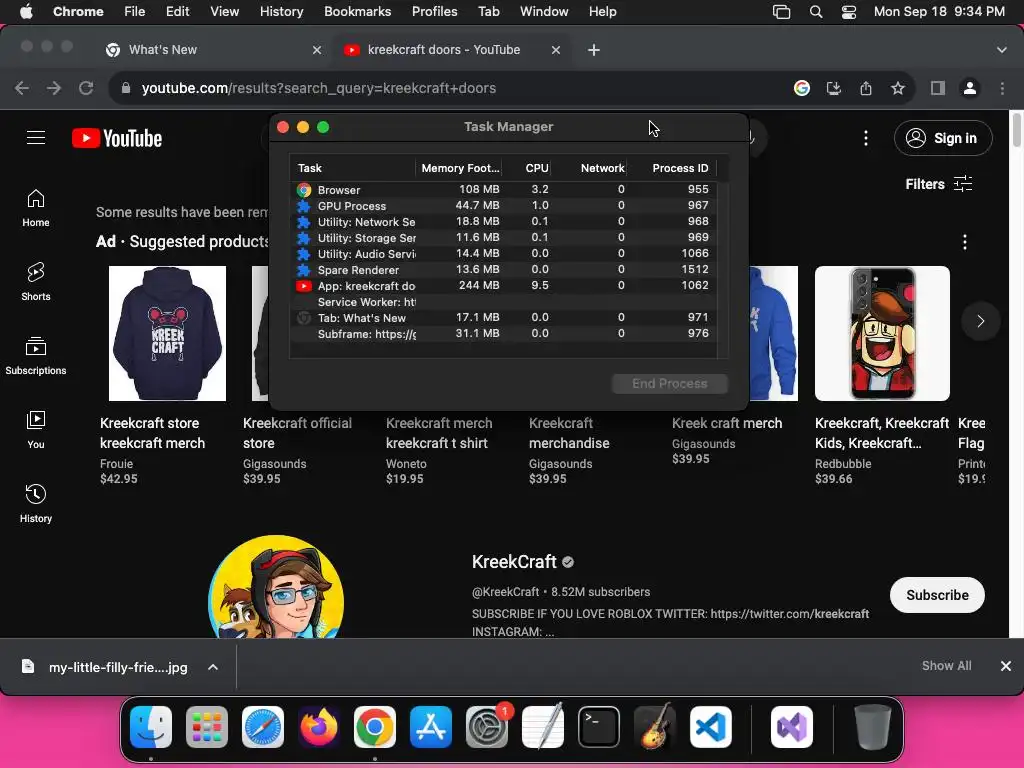1024x768 pixels.
Task: Click the install app icon in address bar
Action: pyautogui.click(x=834, y=88)
